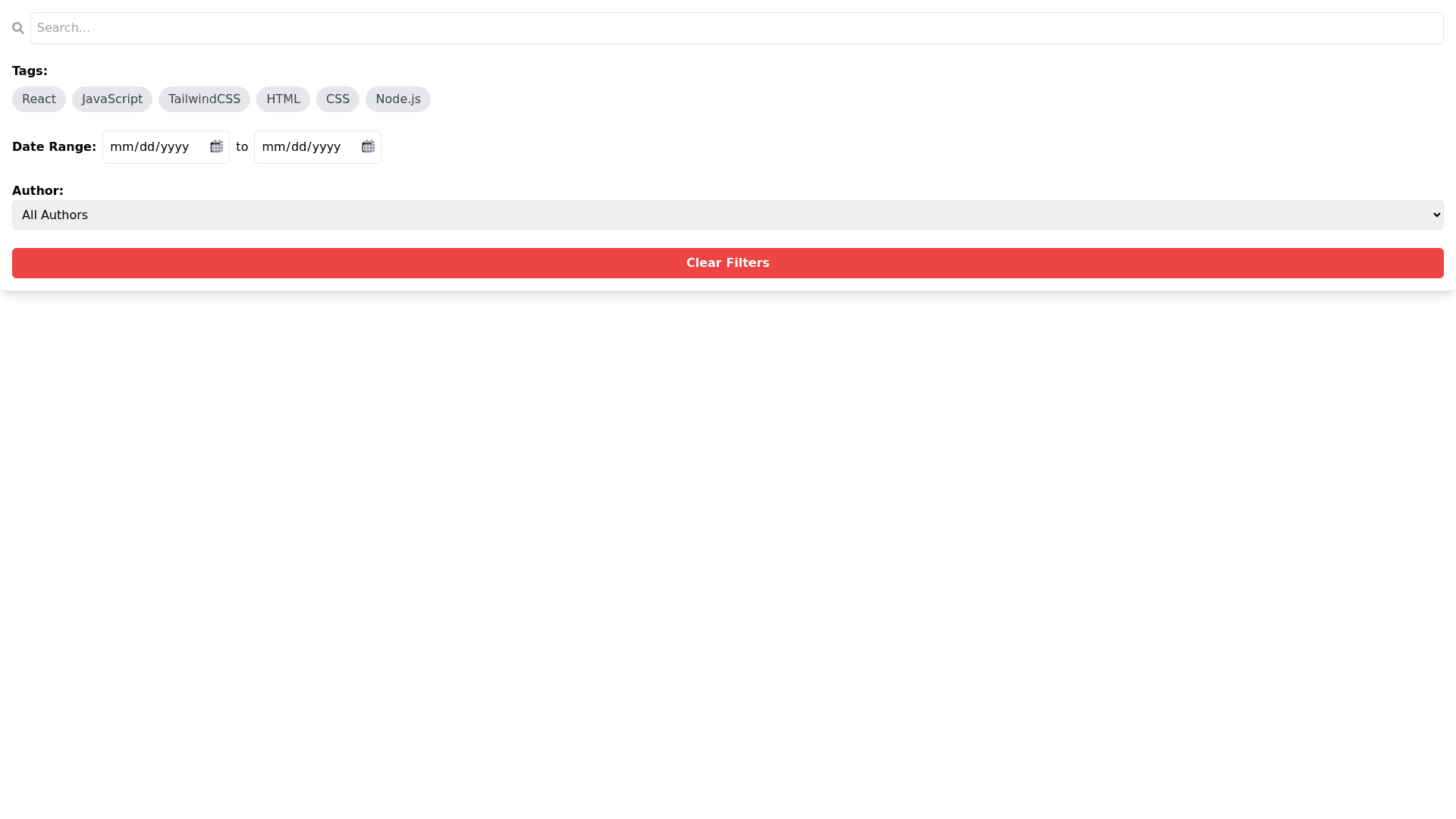Click the Author label text
This screenshot has height=819, width=1456.
pyautogui.click(x=37, y=191)
